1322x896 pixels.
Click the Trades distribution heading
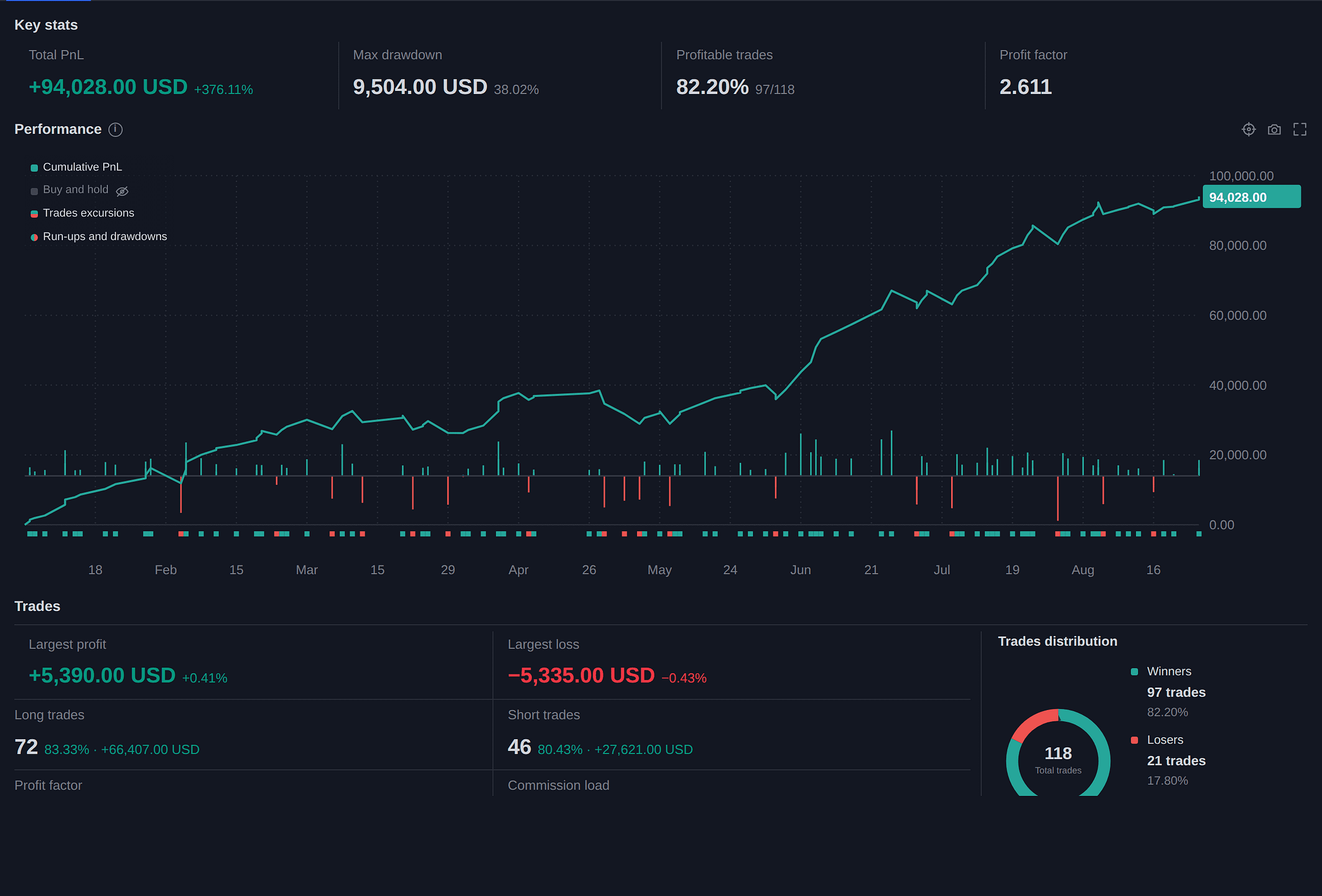tap(1057, 642)
